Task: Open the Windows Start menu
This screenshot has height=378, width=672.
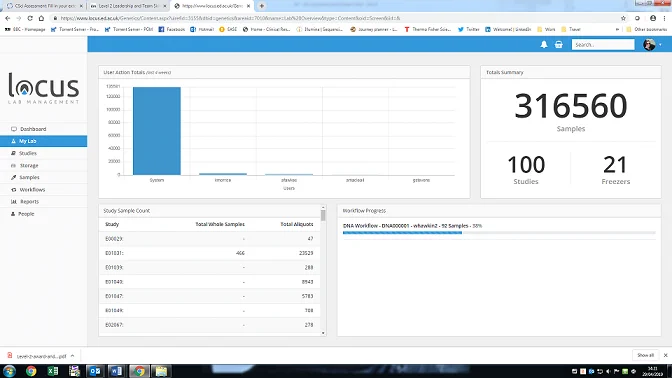Action: (x=9, y=371)
